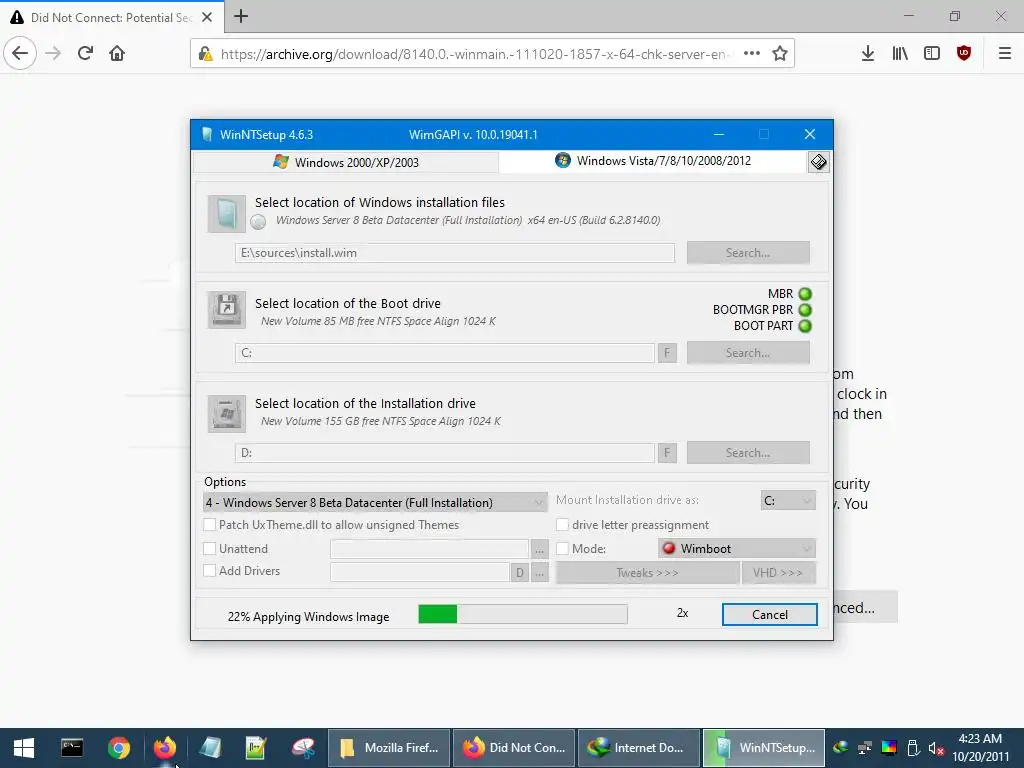Screen dimensions: 1024x768
Task: Open the Tweaks >>> options
Action: pyautogui.click(x=647, y=573)
